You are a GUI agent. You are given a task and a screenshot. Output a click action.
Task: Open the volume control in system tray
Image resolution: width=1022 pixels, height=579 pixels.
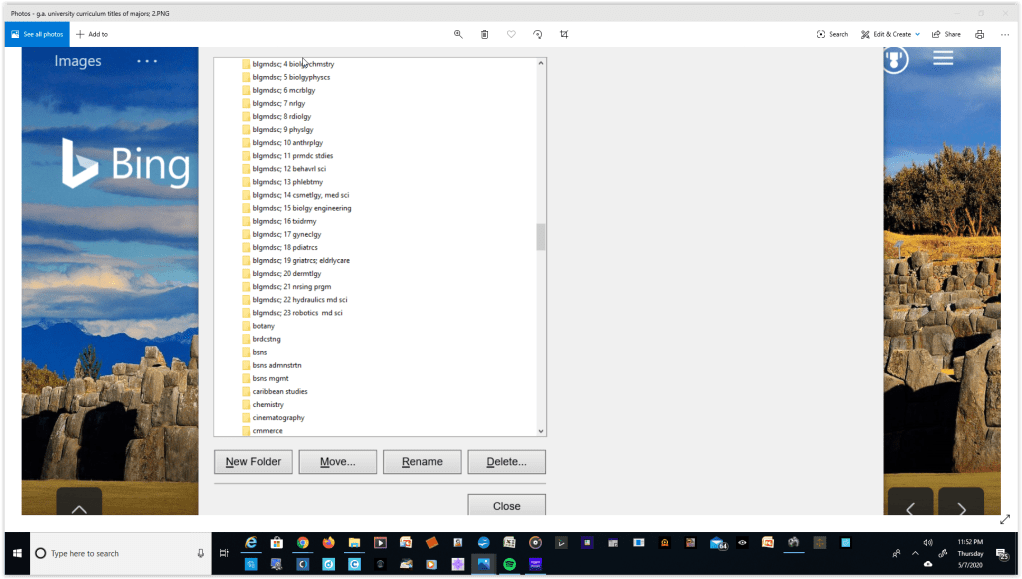point(928,543)
